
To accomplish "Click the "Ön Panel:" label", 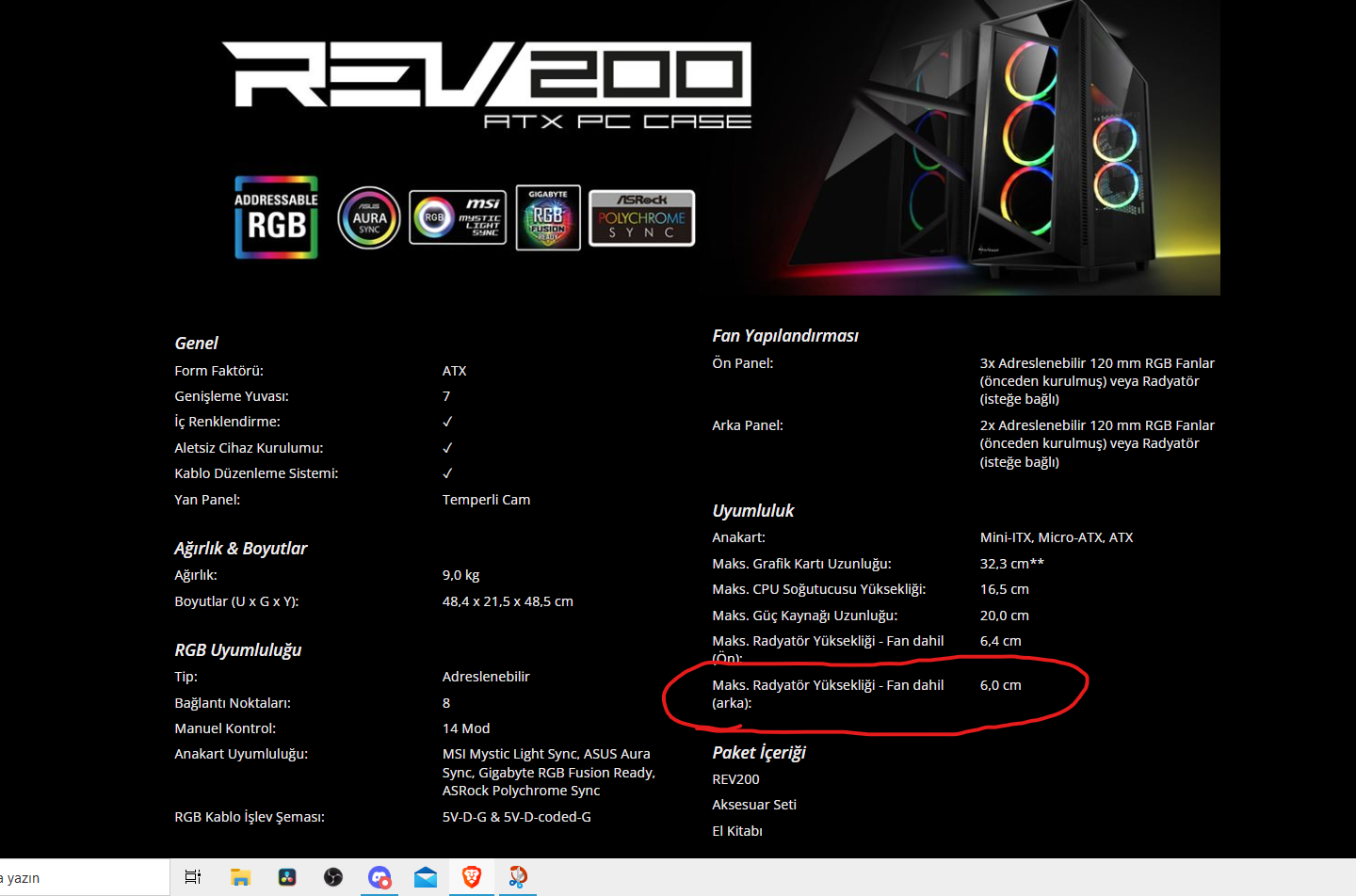I will (743, 363).
